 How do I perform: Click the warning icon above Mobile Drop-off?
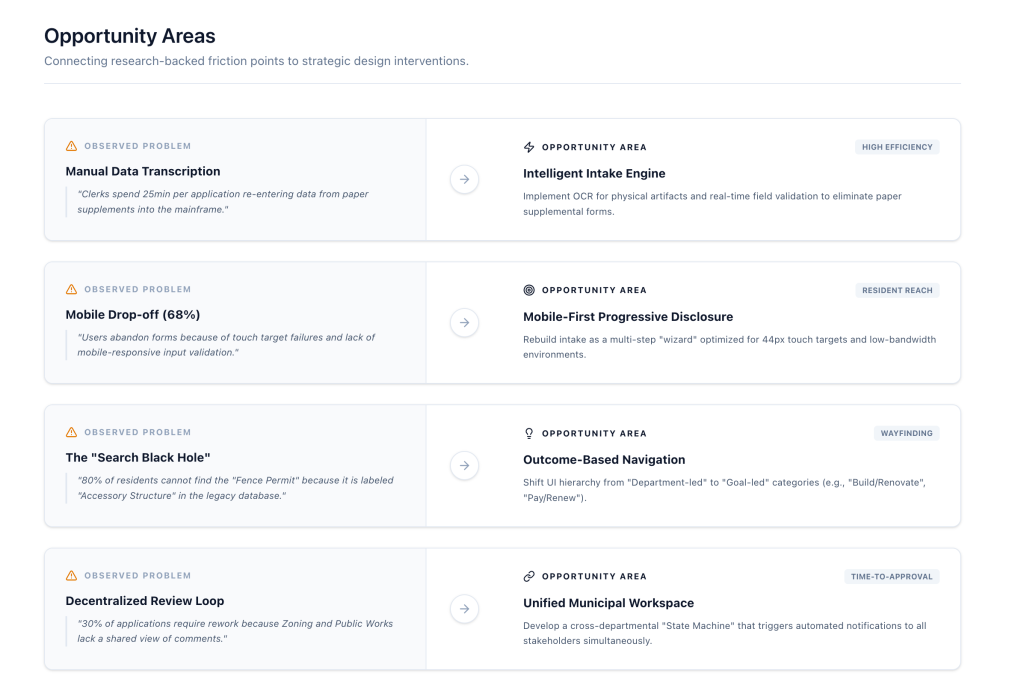click(x=71, y=289)
